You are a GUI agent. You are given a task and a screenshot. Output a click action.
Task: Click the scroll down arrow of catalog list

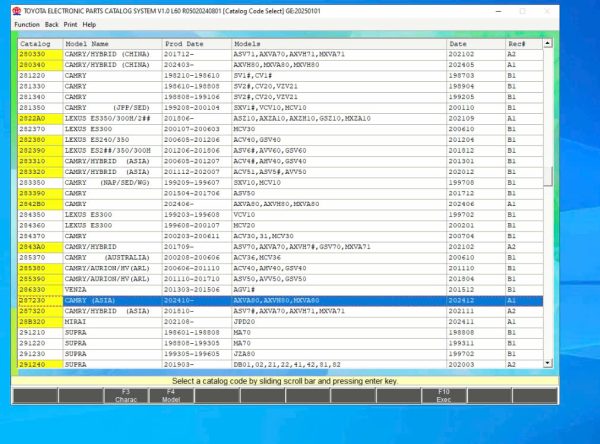coord(548,362)
